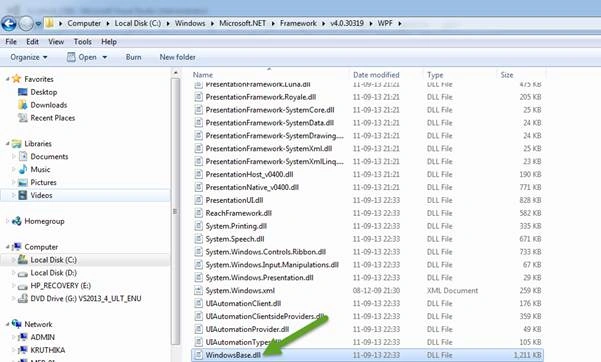Click file icon of WindowsBase.dll
This screenshot has height=362, width=601.
coord(198,355)
